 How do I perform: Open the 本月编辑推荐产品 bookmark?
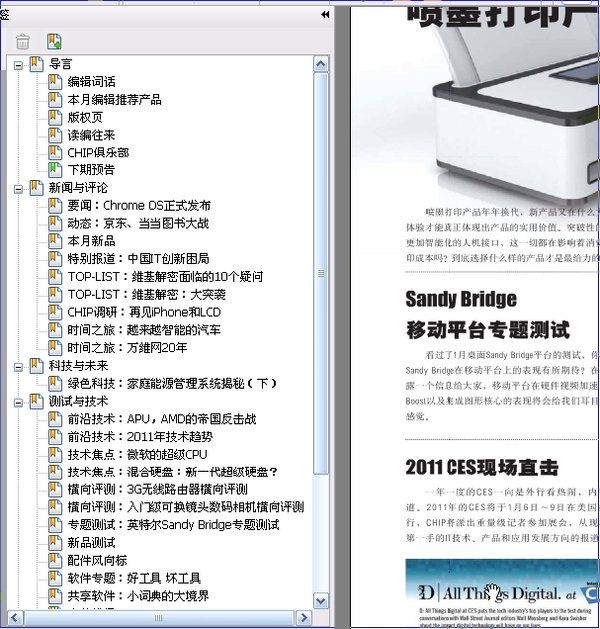114,99
